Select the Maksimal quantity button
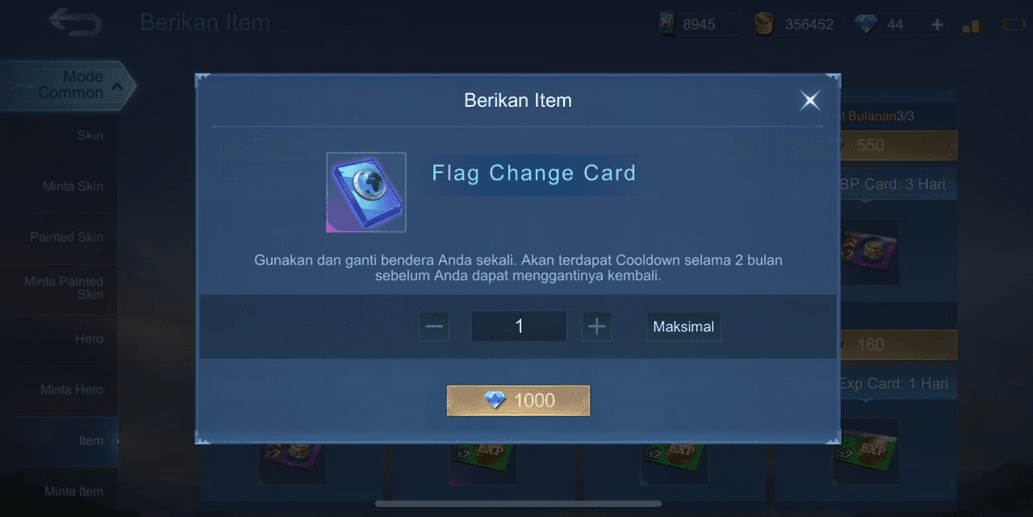The width and height of the screenshot is (1033, 517). 683,327
